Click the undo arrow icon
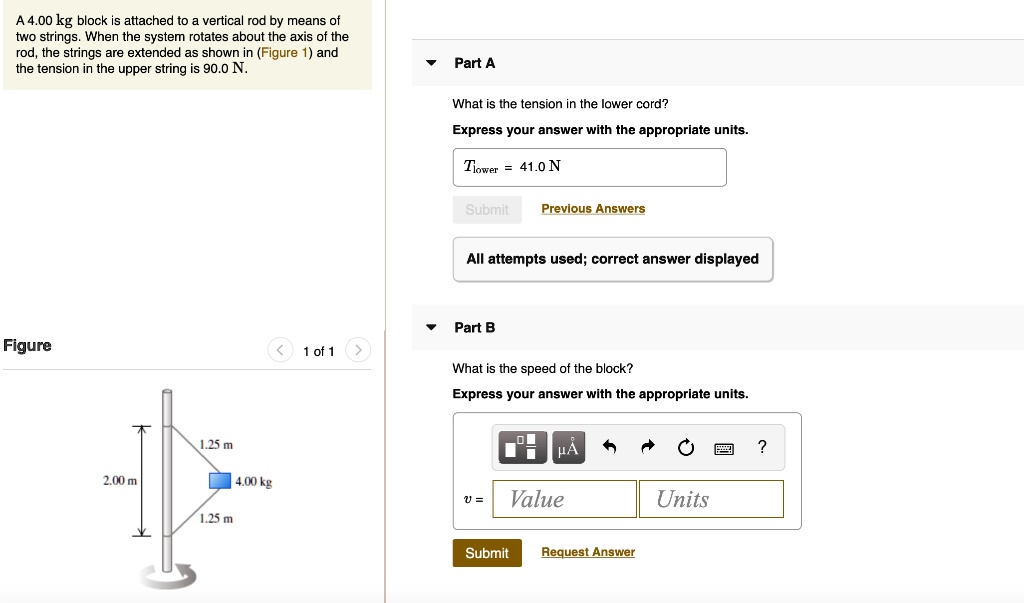 (x=609, y=448)
